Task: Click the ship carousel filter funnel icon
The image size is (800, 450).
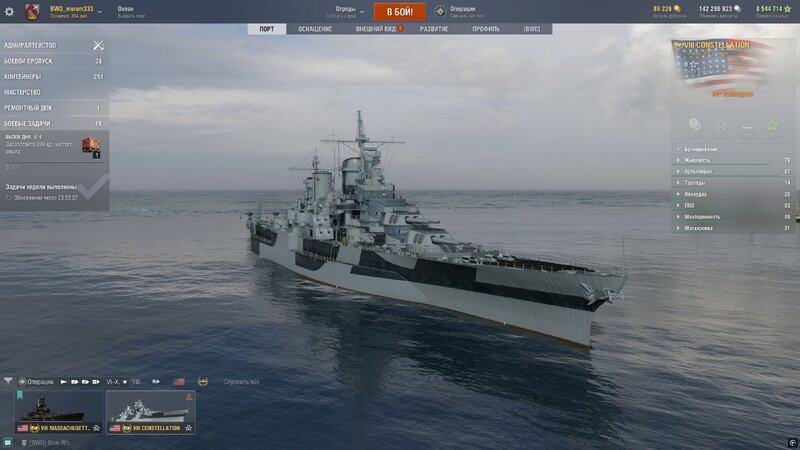Action: 9,381
